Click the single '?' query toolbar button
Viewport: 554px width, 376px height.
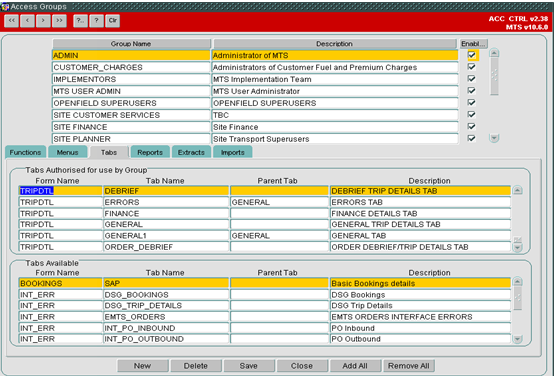pos(96,21)
